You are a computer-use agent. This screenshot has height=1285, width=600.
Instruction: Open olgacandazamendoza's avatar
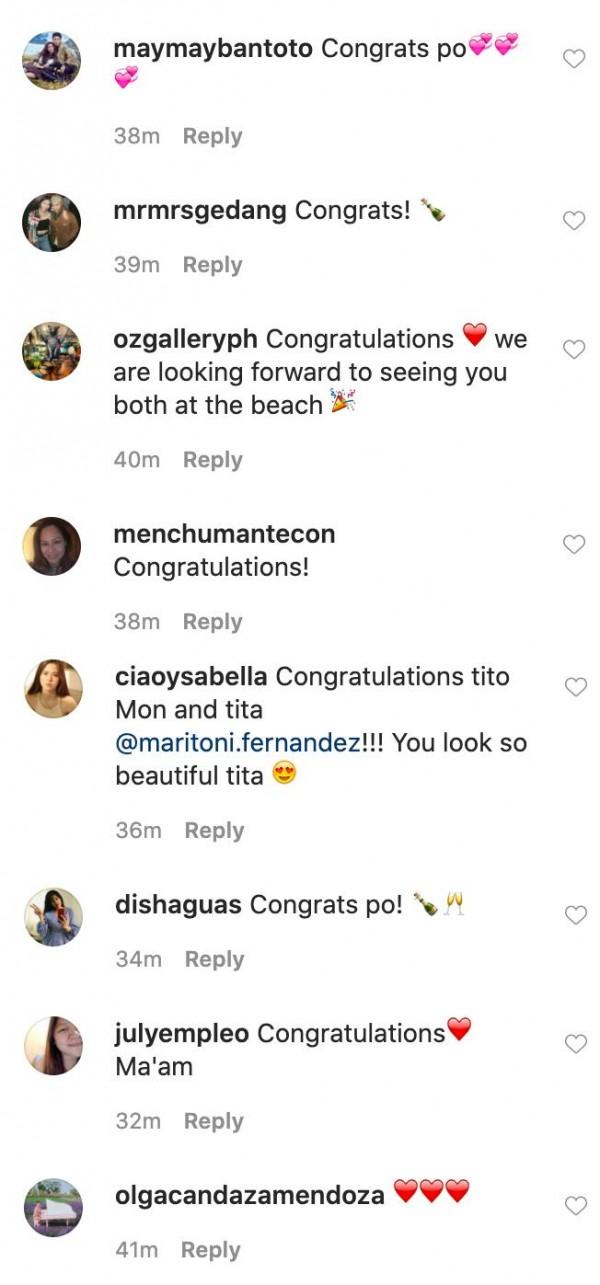[52, 1207]
